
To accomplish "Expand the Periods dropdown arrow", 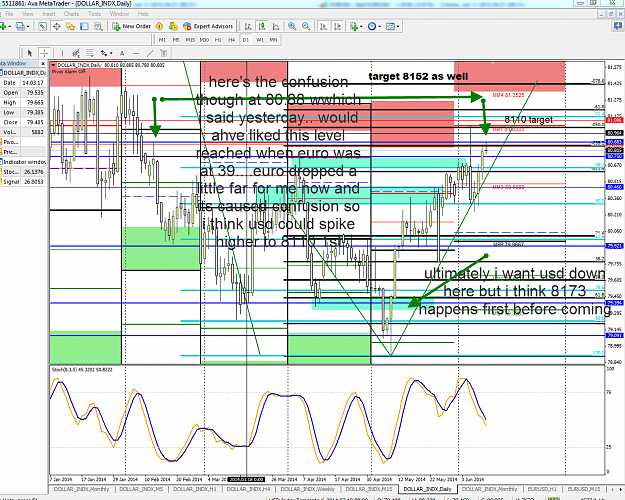I will (x=379, y=27).
